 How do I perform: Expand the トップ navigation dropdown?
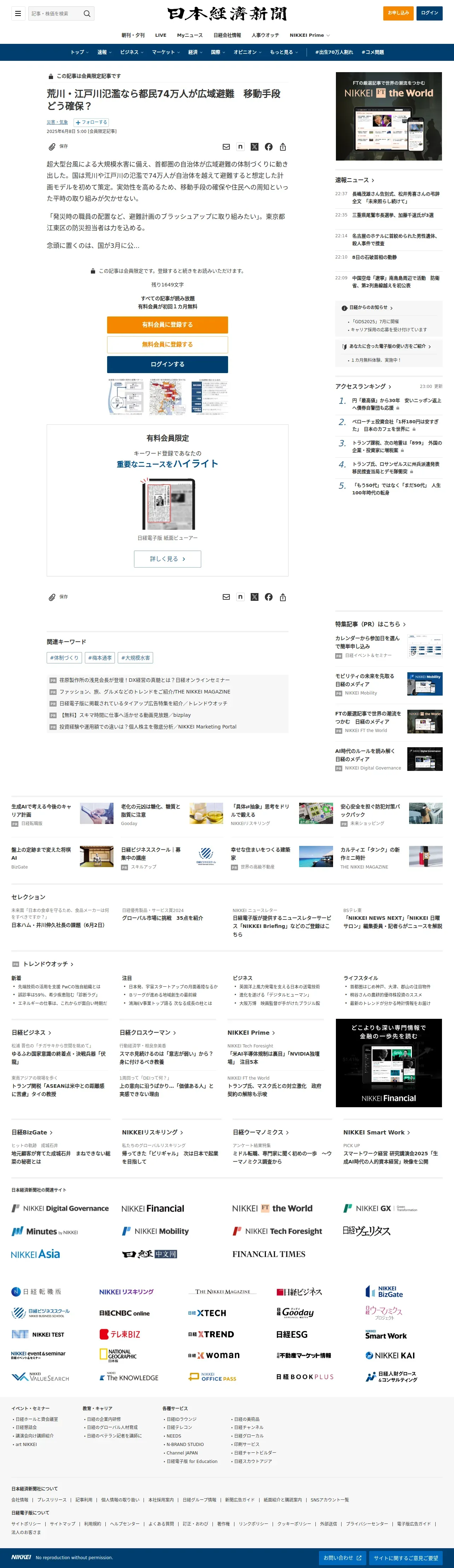[80, 52]
